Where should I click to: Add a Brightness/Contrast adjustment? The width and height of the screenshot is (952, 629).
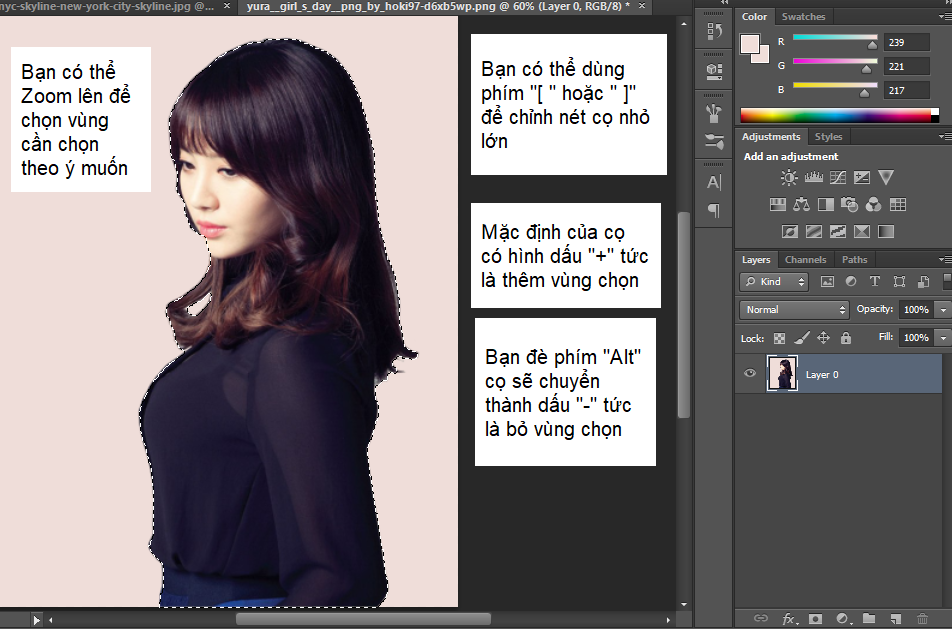tap(789, 178)
